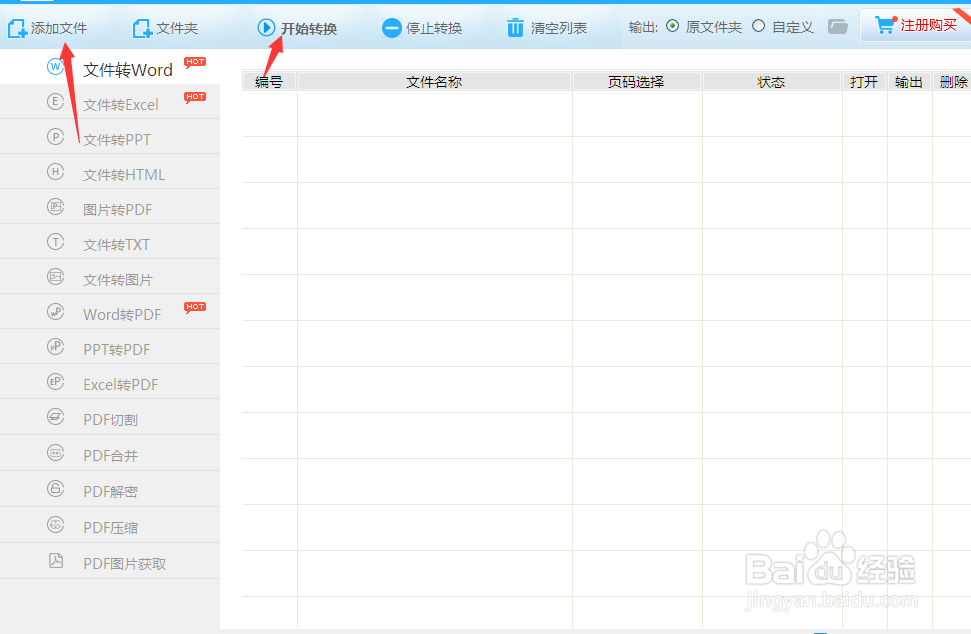Click the PDF压缩 compress icon
The height and width of the screenshot is (634, 971).
coord(55,525)
